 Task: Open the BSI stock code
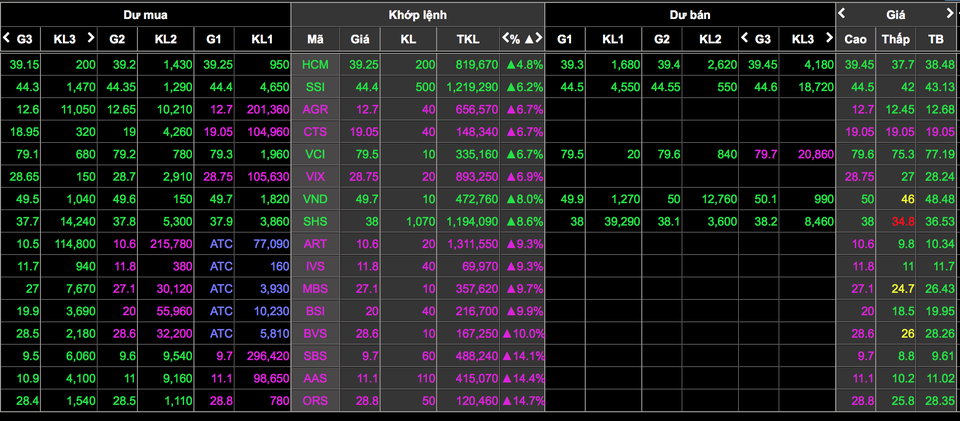click(315, 311)
